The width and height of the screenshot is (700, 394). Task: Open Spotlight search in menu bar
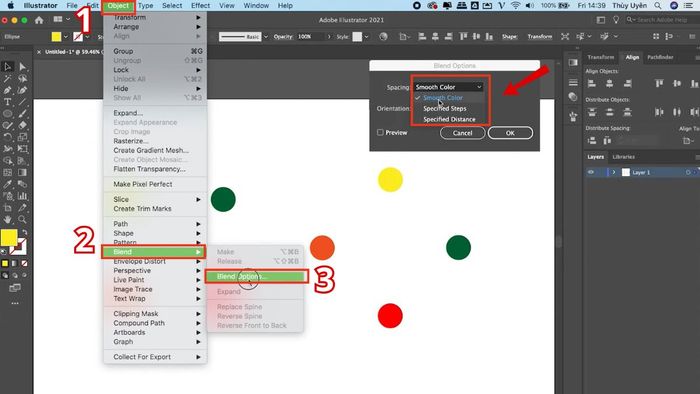(658, 5)
